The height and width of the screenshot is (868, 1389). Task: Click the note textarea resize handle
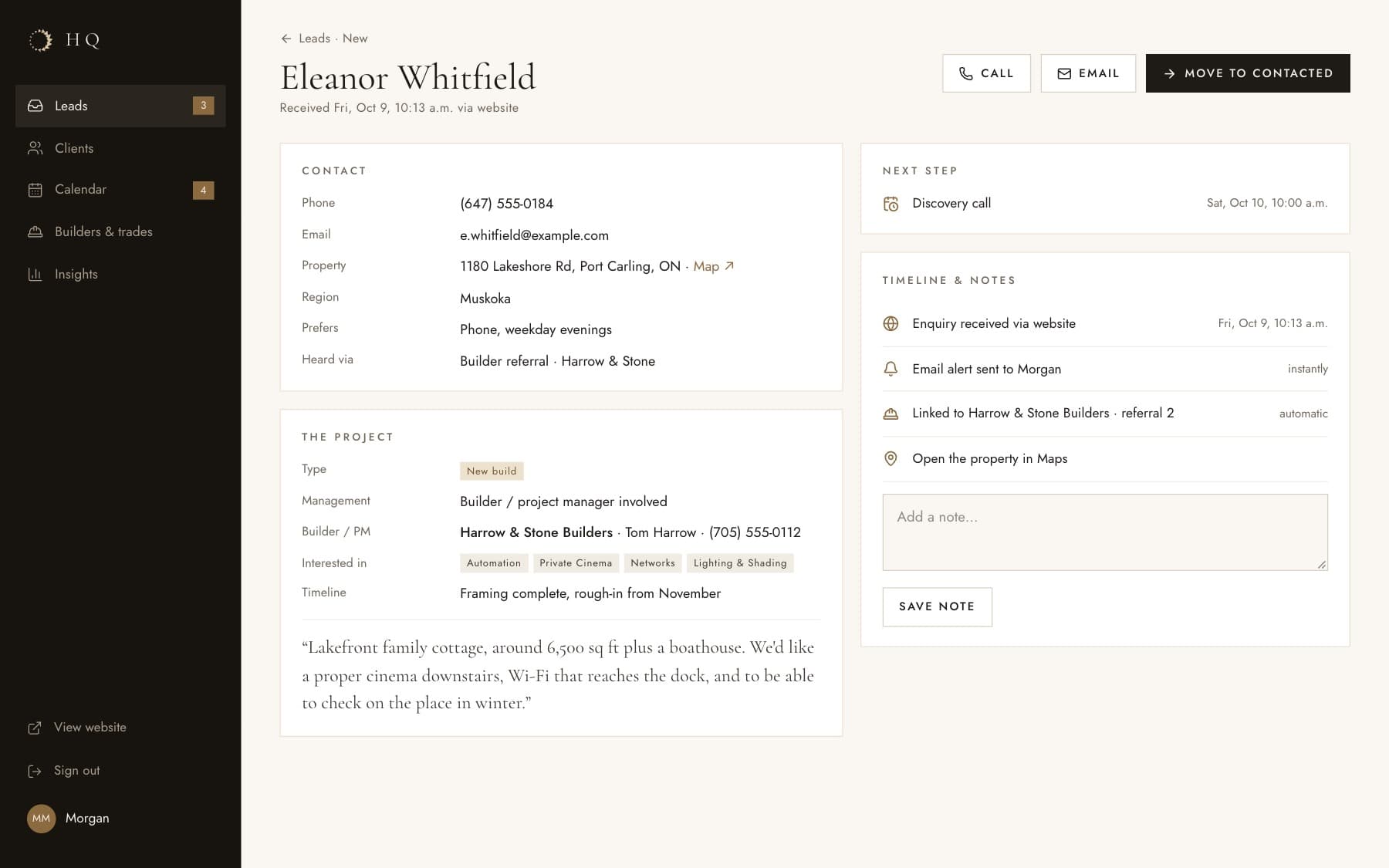point(1322,565)
